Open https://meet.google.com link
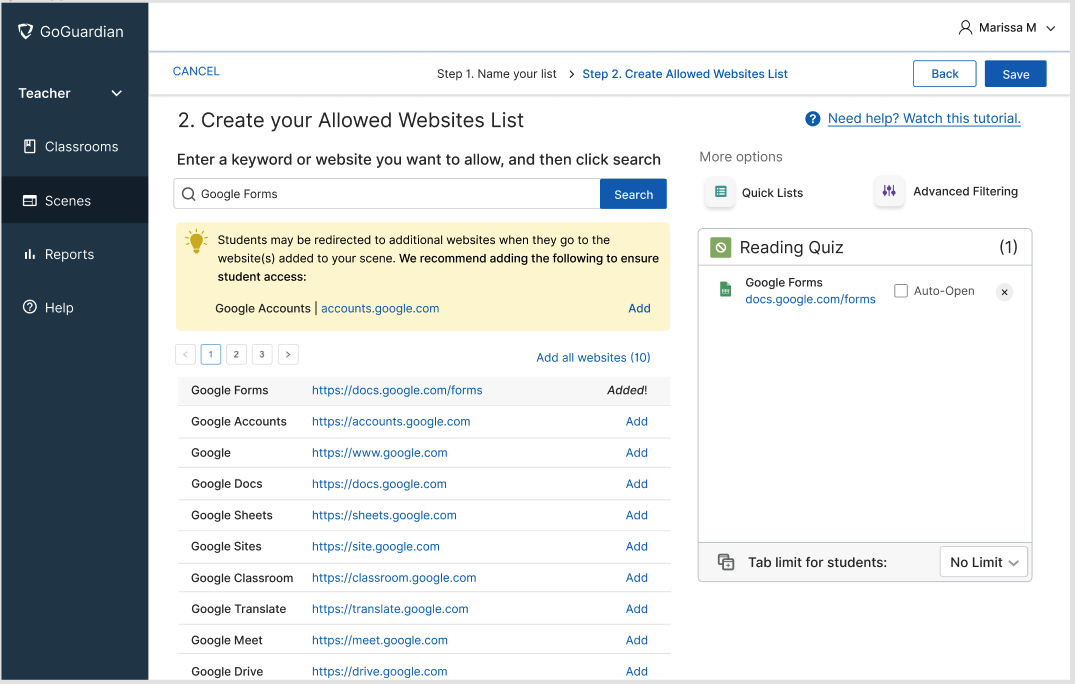This screenshot has width=1075, height=684. click(x=379, y=640)
